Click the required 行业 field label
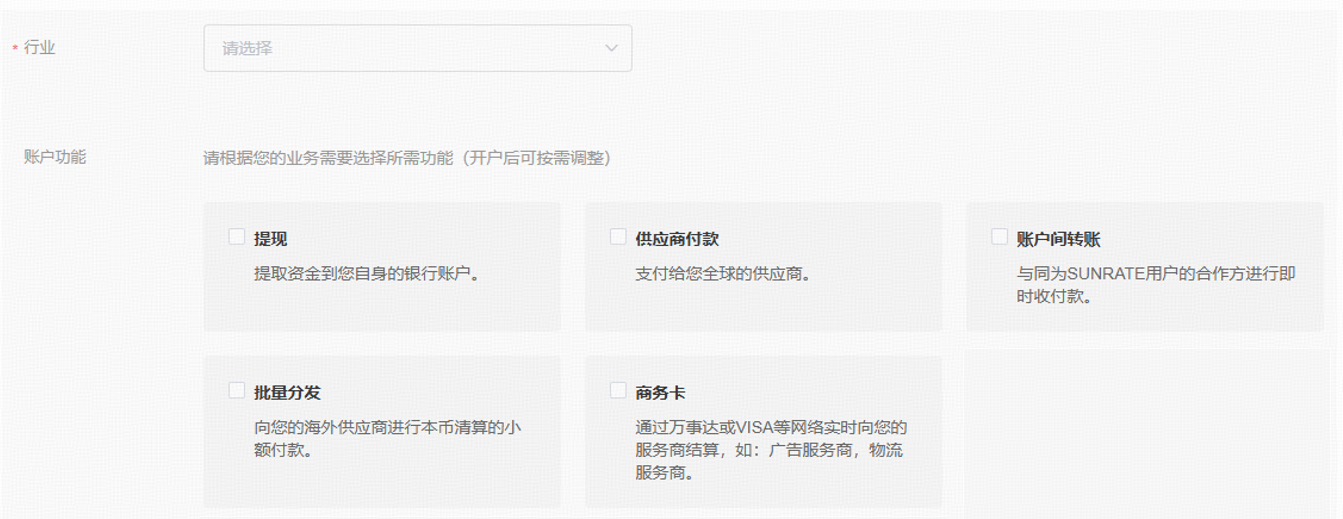 click(x=39, y=48)
